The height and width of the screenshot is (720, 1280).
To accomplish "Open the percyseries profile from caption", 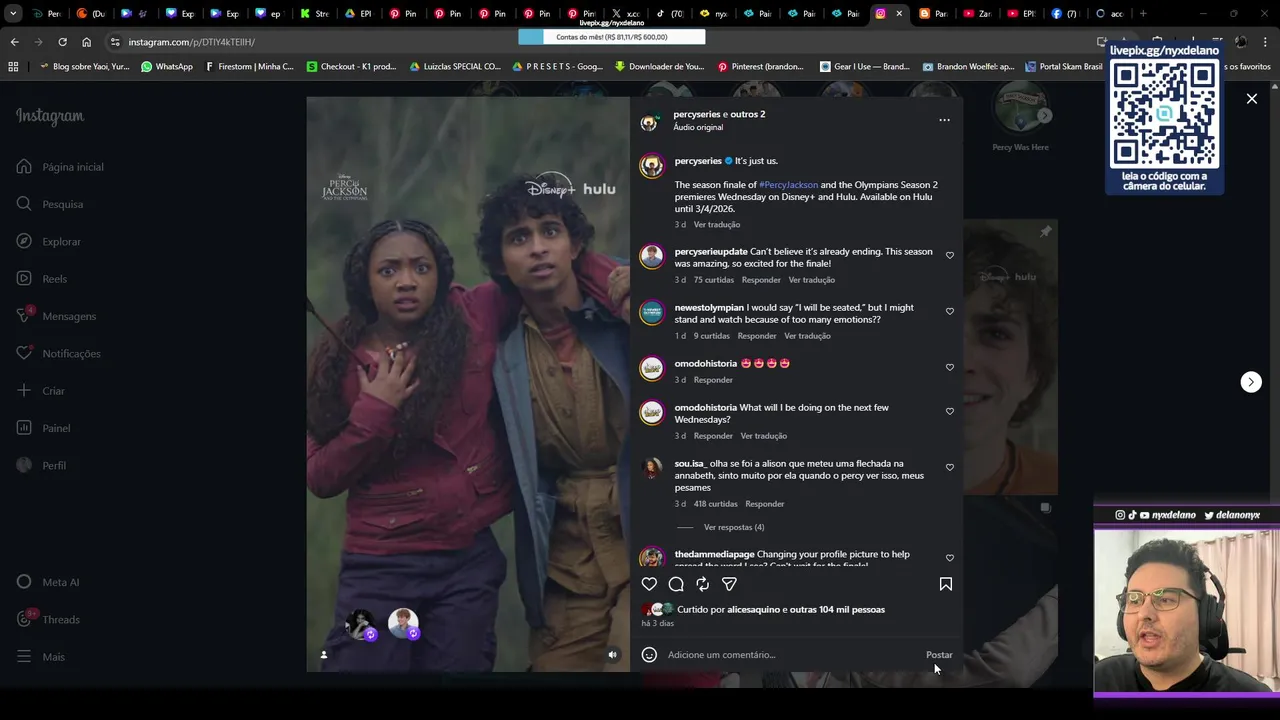I will tap(698, 161).
